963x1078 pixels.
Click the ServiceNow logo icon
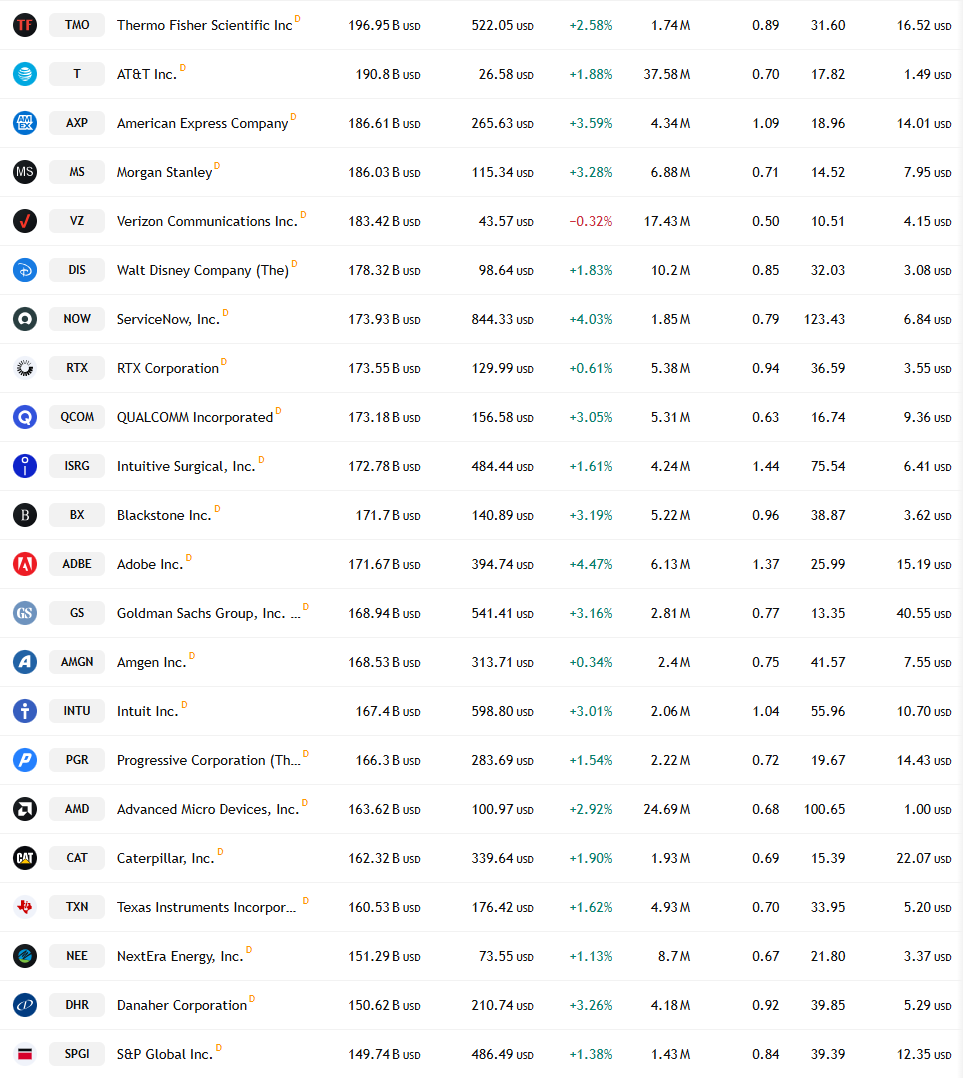[x=25, y=319]
